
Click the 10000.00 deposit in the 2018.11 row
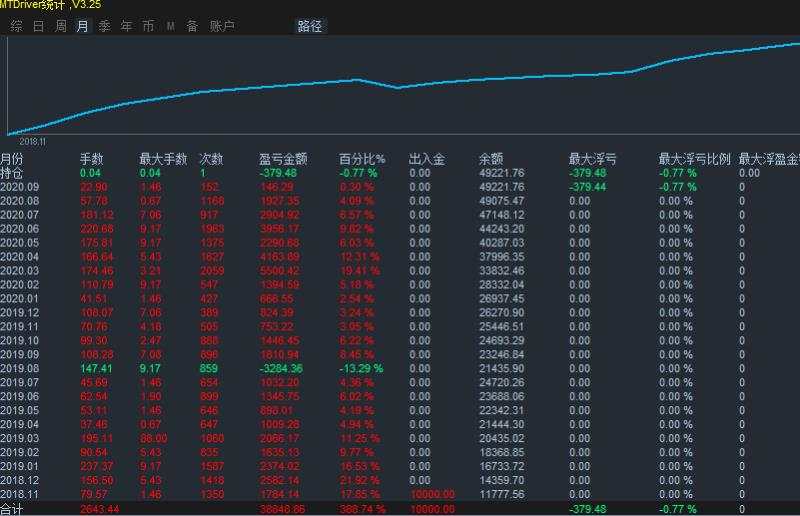click(x=433, y=494)
